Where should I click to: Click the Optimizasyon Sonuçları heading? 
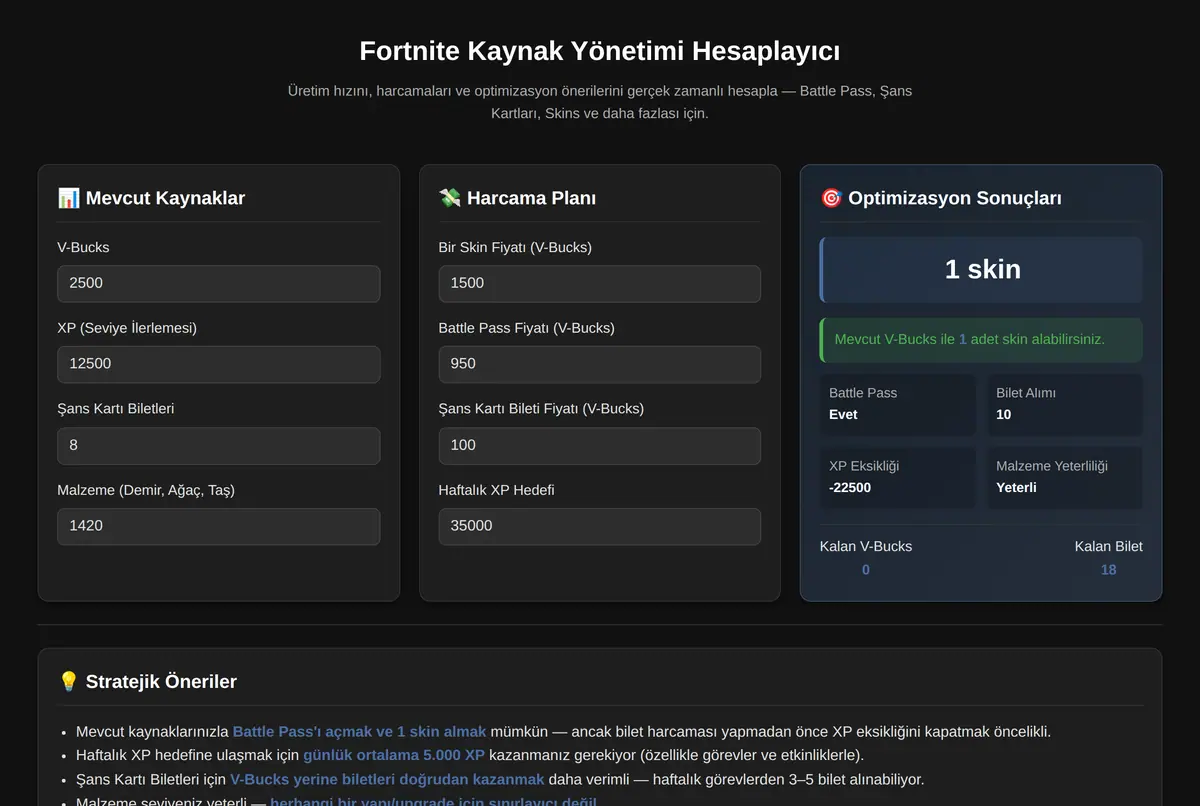pos(955,198)
